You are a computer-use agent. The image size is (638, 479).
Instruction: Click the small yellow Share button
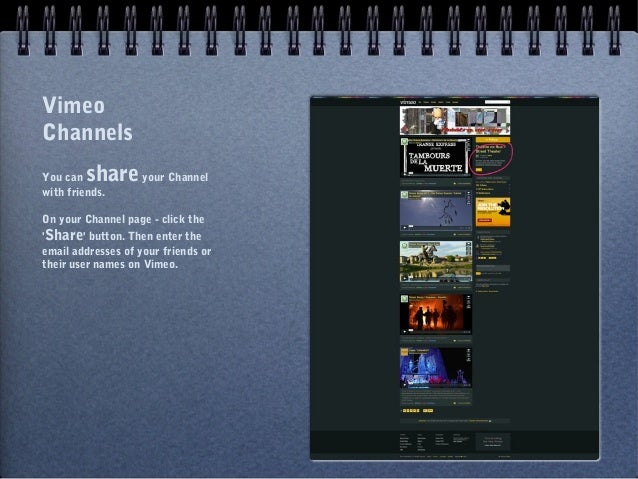479,170
